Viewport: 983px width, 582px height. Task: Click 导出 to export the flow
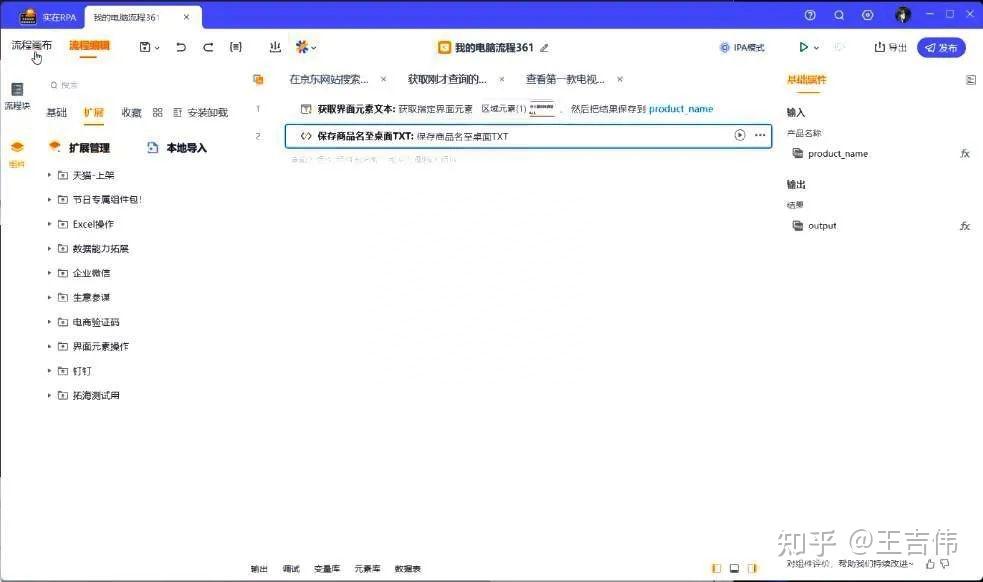click(x=890, y=47)
